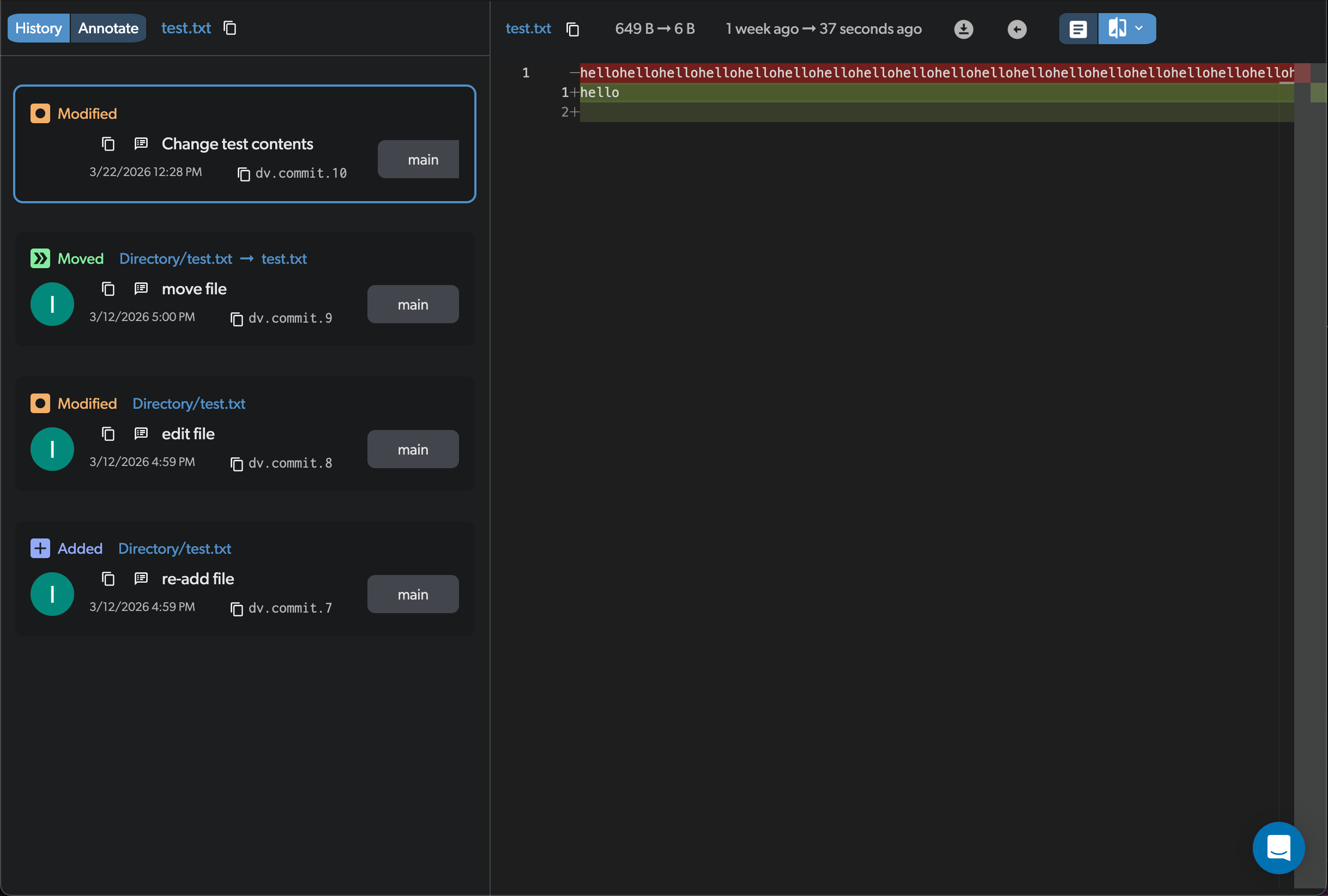
Task: Switch to unified diff view
Action: point(1078,28)
